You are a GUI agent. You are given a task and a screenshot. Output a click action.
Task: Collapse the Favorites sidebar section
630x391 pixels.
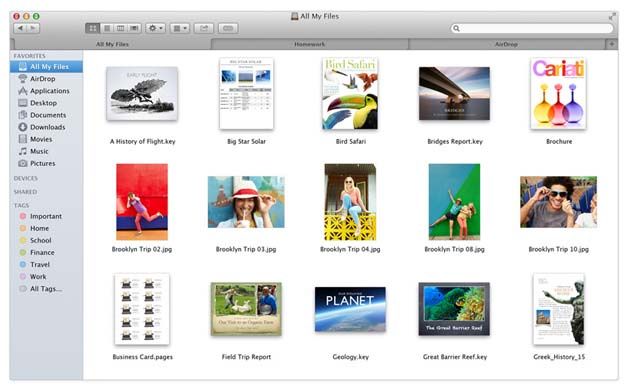(29, 56)
